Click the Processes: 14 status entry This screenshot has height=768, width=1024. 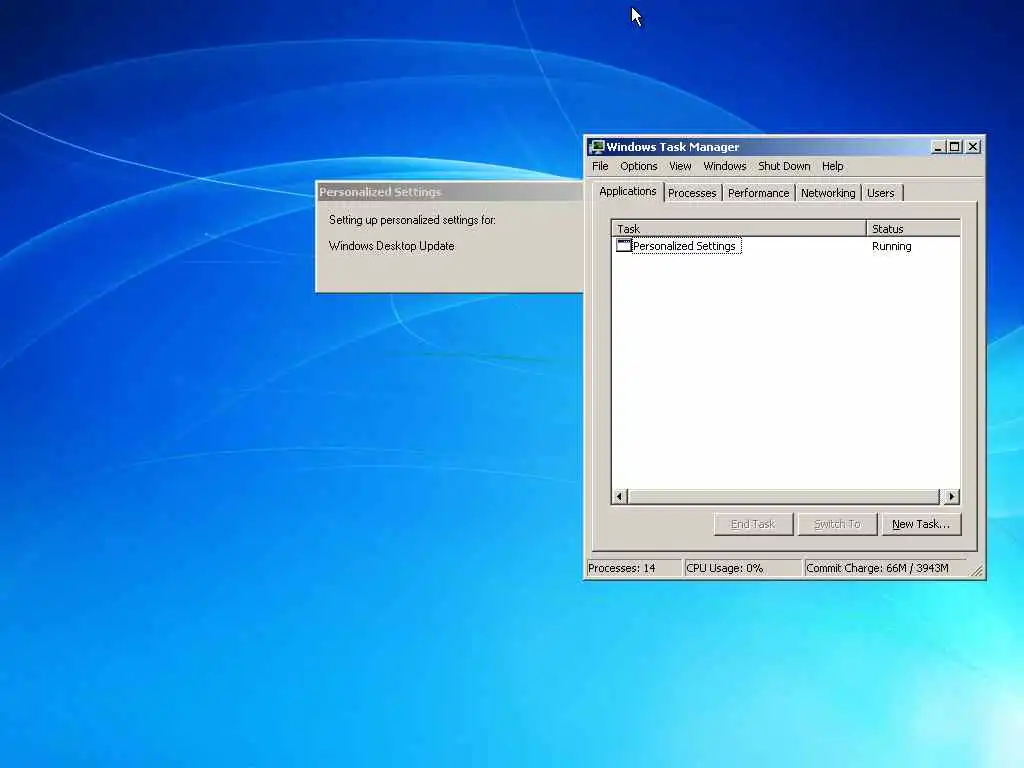(x=633, y=568)
